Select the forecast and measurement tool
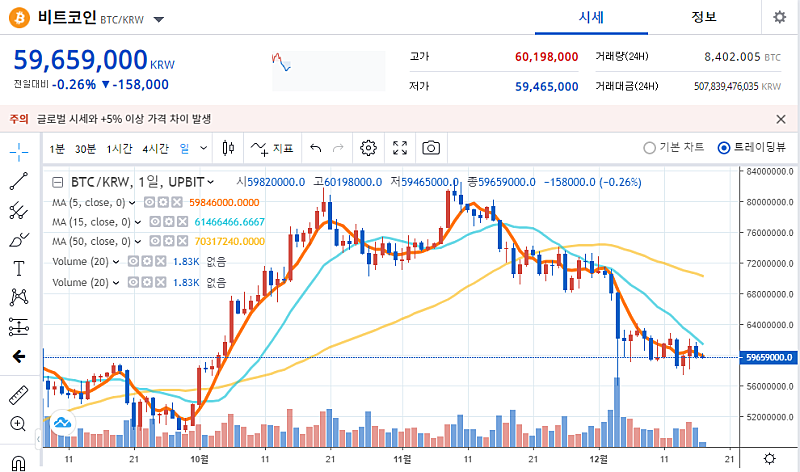800x472 pixels. pyautogui.click(x=19, y=327)
